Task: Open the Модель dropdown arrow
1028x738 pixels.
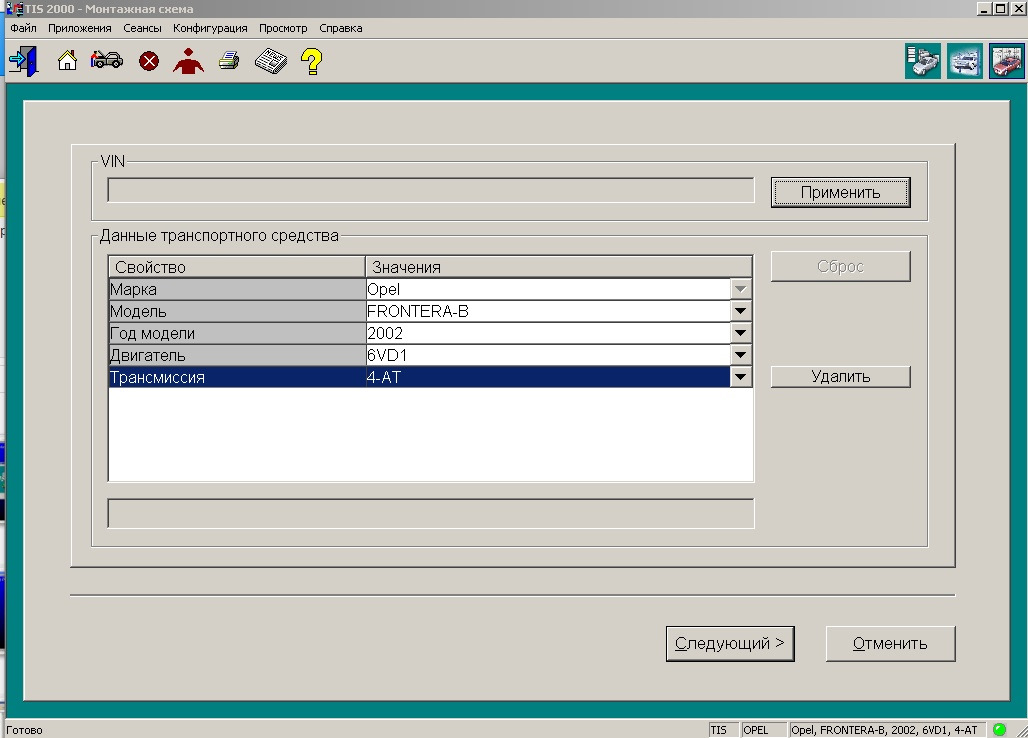Action: click(x=740, y=311)
